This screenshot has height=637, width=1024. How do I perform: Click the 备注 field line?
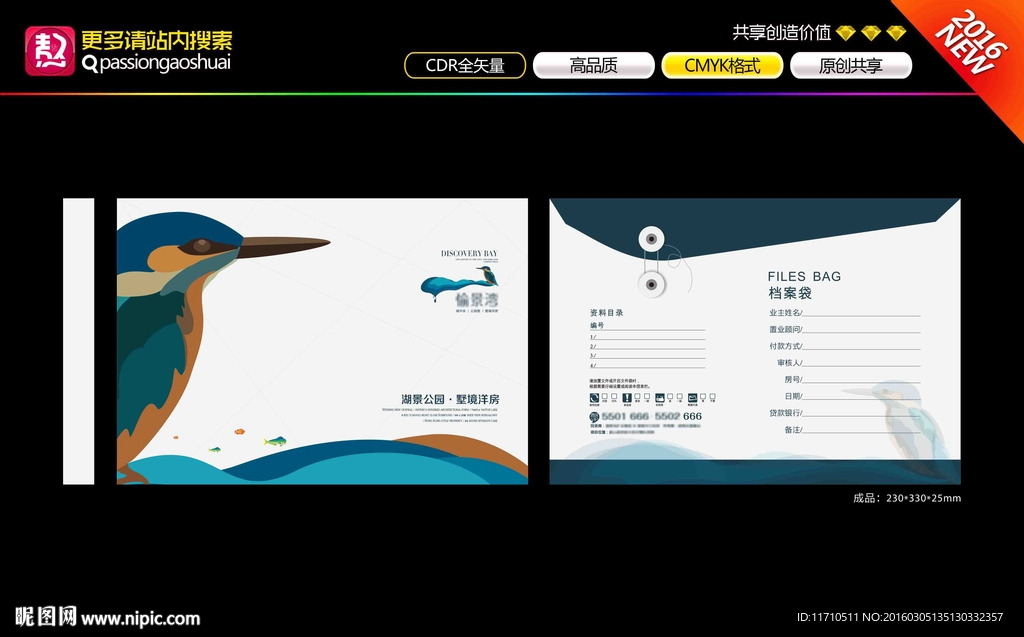point(852,430)
